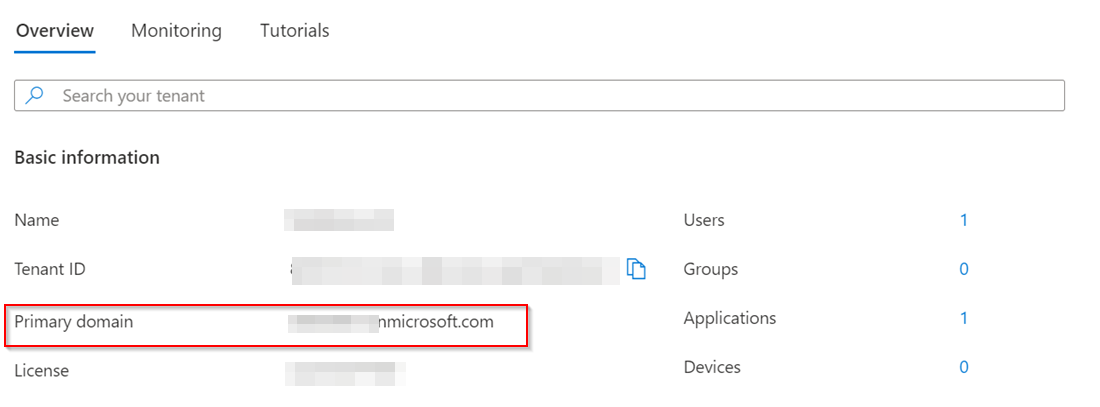Copy the Tenant ID to clipboard

tap(636, 269)
